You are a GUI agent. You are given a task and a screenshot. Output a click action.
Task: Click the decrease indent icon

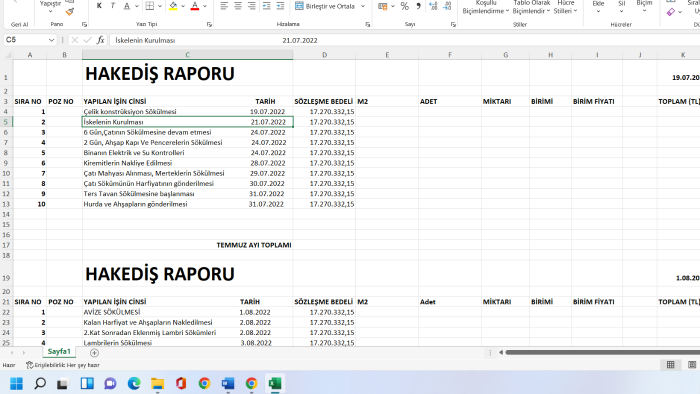[267, 6]
